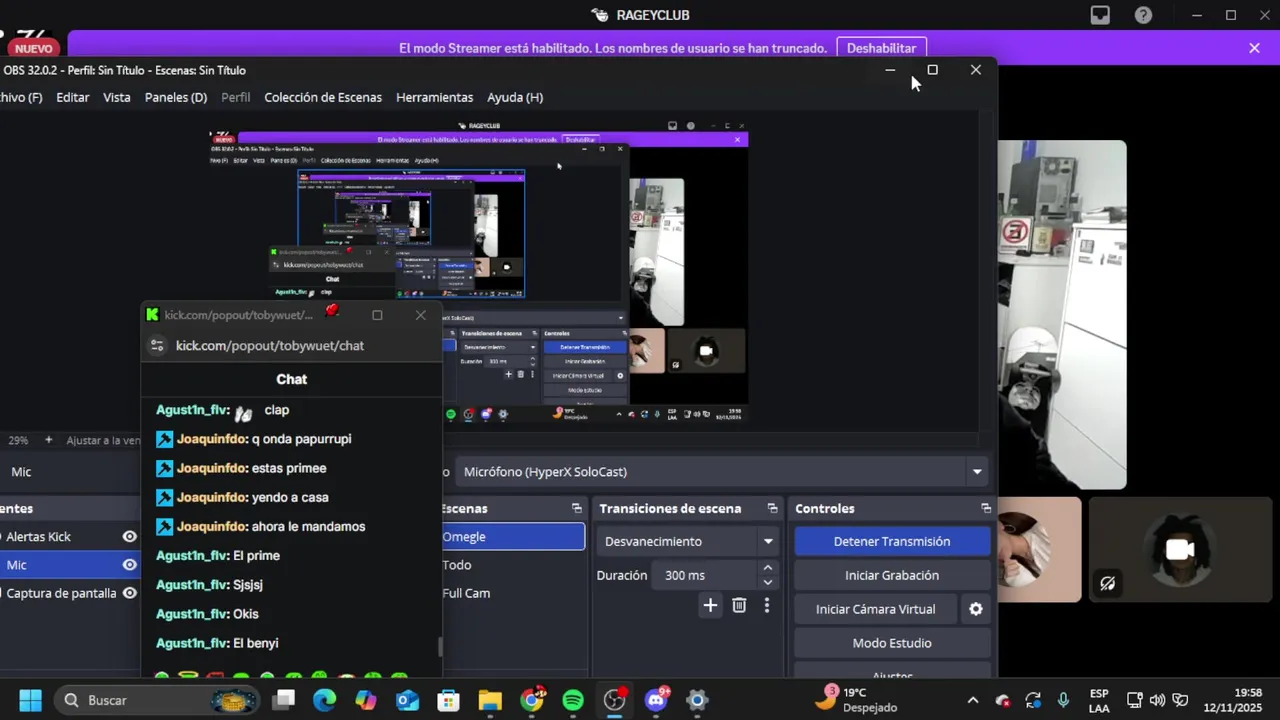Click Iniciar Cámara Virtual button
Viewport: 1280px width, 720px height.
[x=876, y=609]
